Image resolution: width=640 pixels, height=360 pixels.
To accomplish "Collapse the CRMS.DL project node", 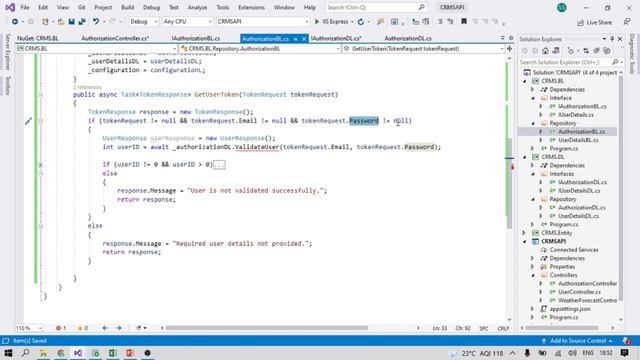I will (525, 157).
